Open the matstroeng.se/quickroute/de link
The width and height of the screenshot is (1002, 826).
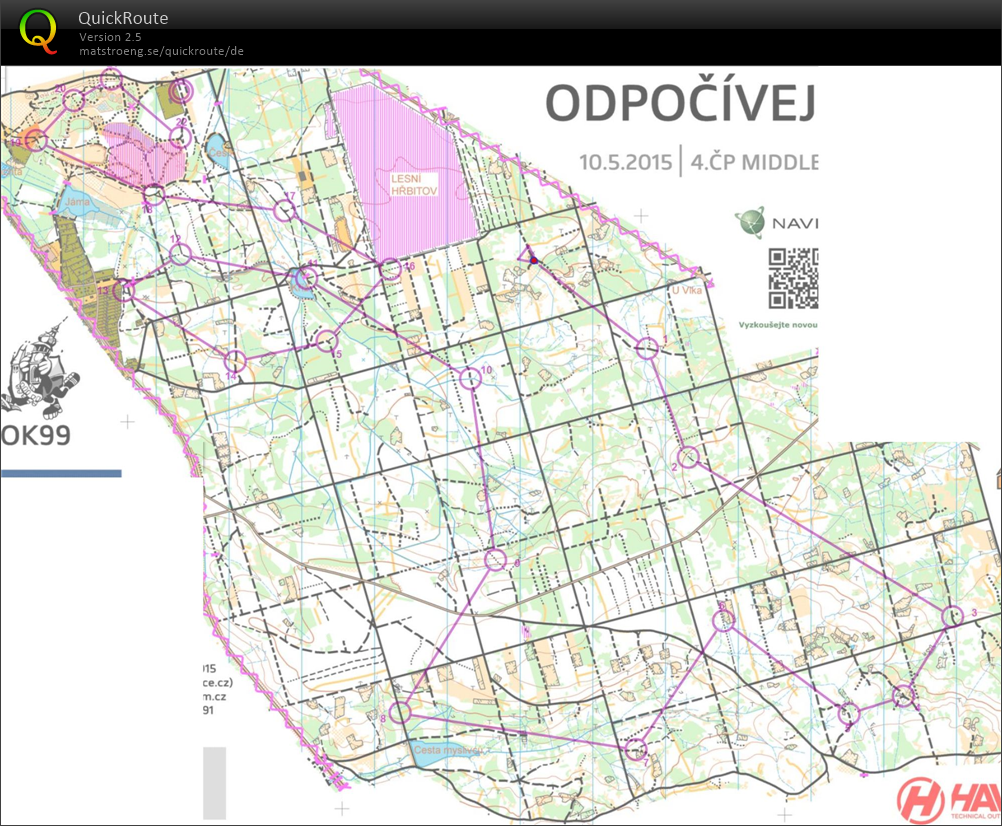pos(162,50)
